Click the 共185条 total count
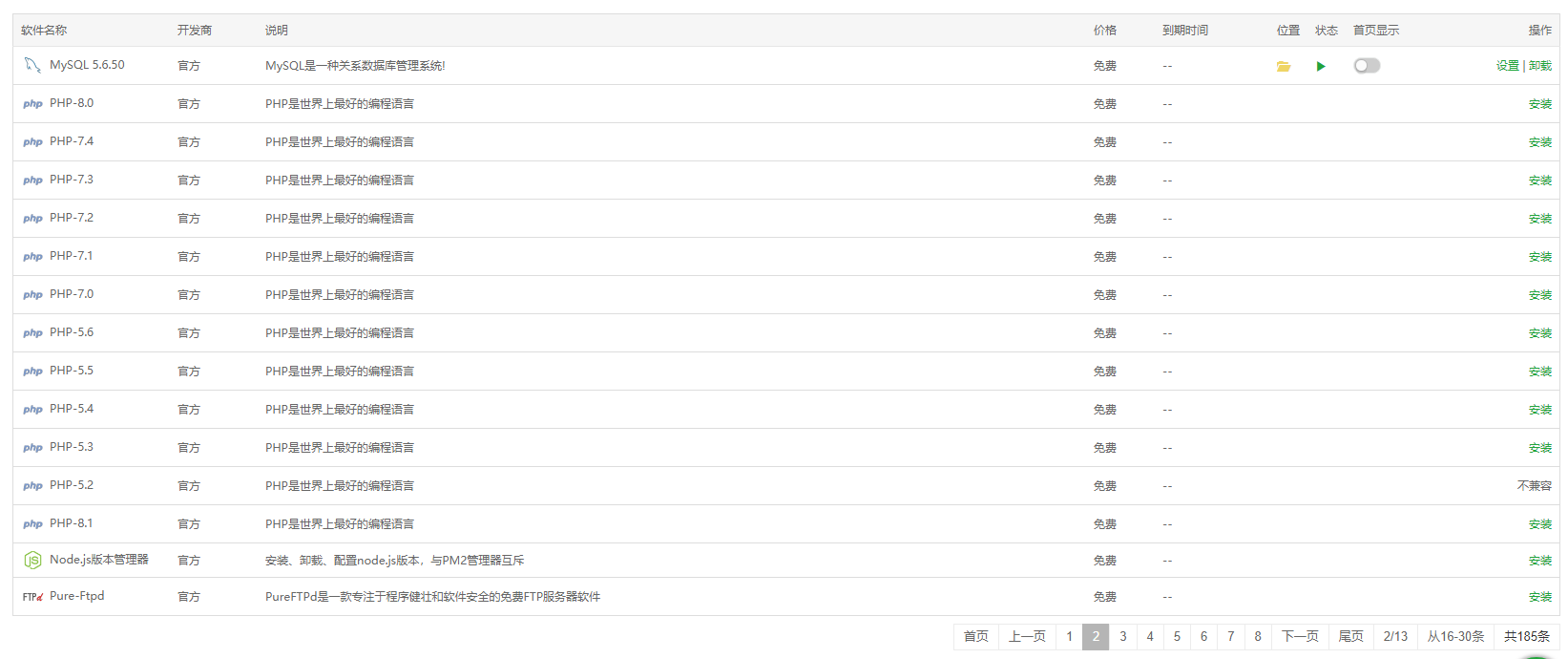The height and width of the screenshot is (659, 1568). tap(1527, 636)
